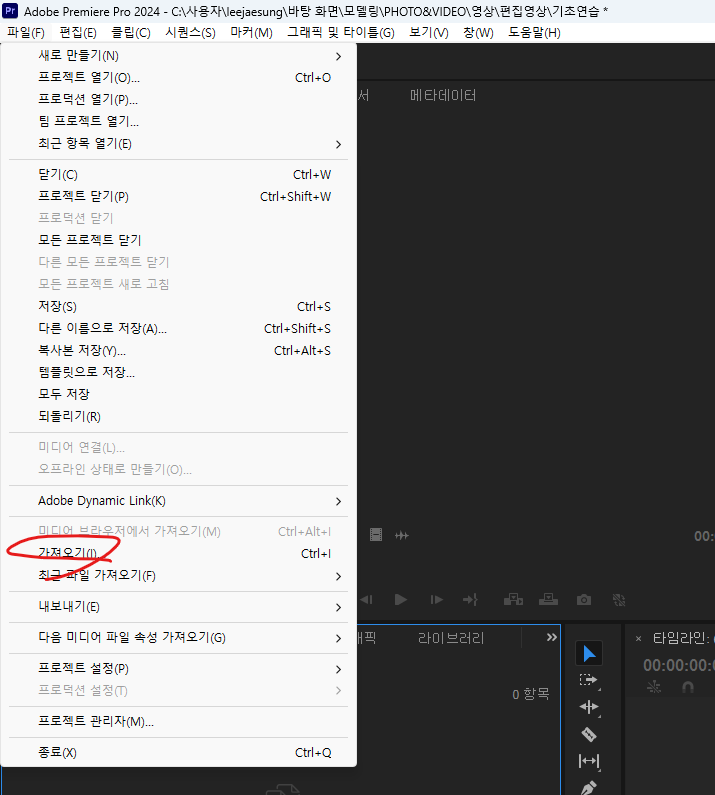
Task: Choose 저장(S) menu item
Action: tap(178, 306)
